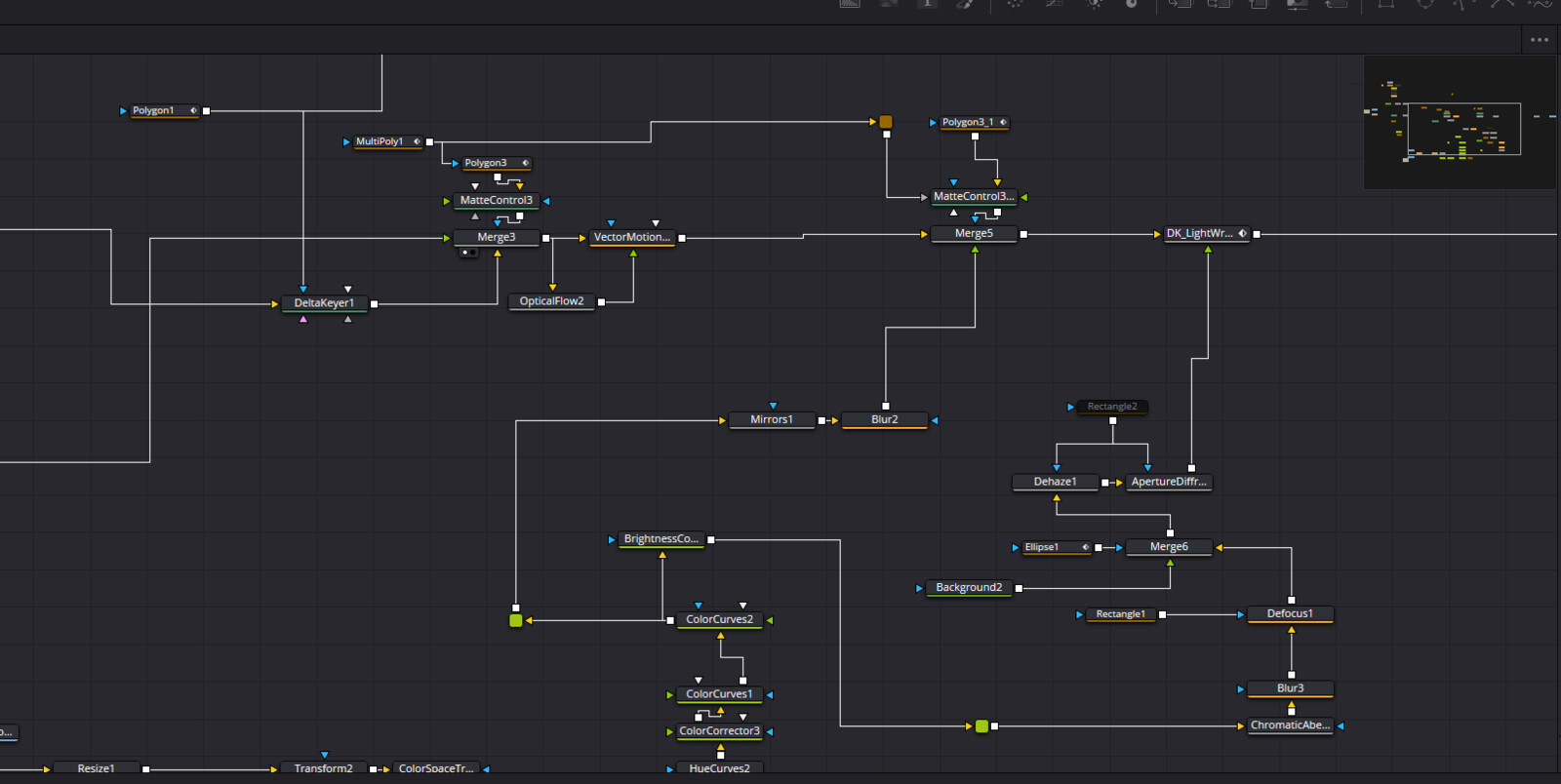Select the Defocus1 node
The height and width of the screenshot is (784, 1561).
tap(1290, 613)
